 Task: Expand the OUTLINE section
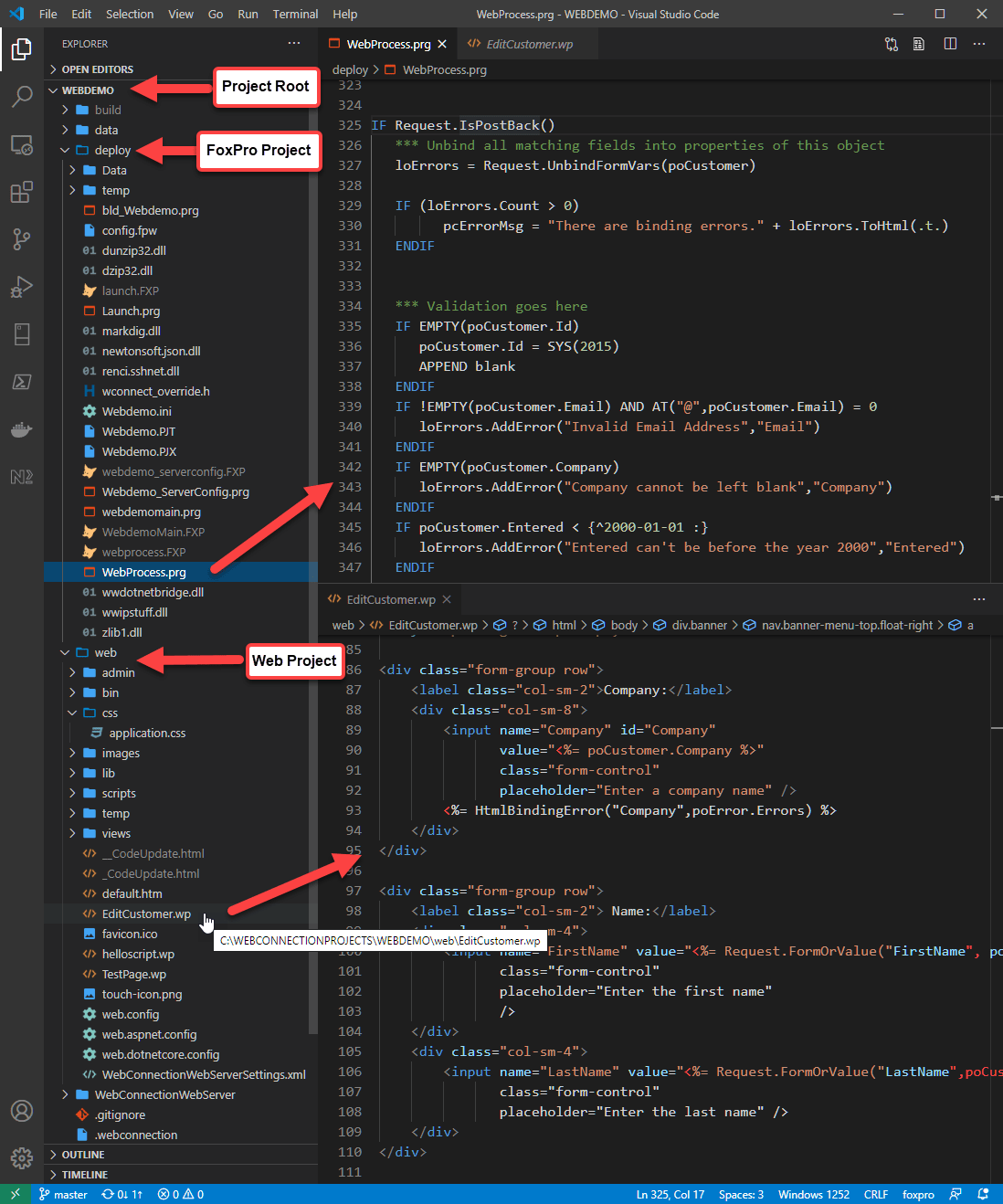181,1155
